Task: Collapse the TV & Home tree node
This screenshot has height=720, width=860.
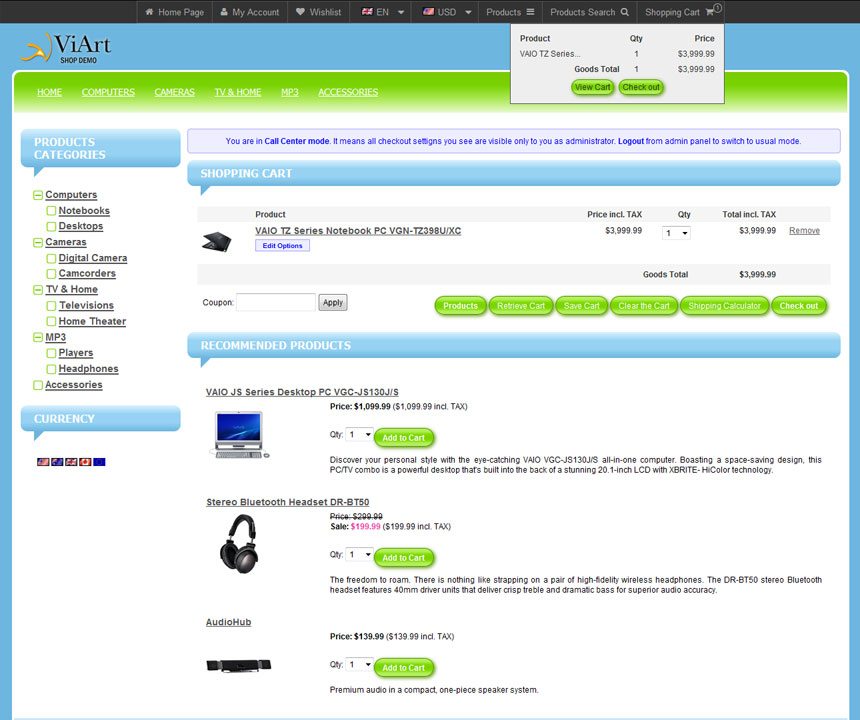Action: 38,290
